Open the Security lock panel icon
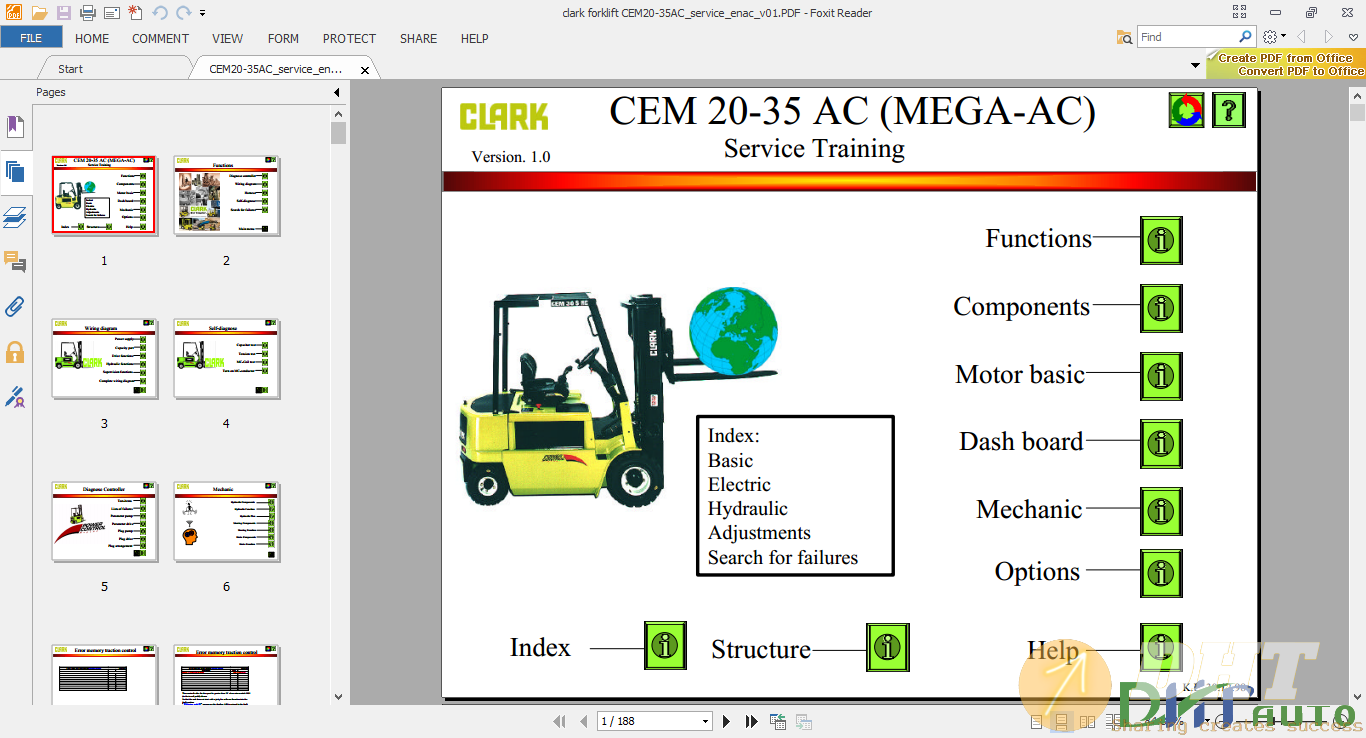Image resolution: width=1366 pixels, height=738 pixels. tap(15, 352)
